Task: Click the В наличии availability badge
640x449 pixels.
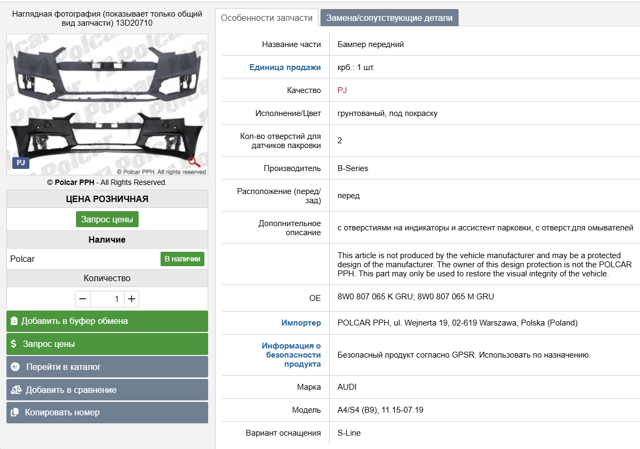Action: (x=182, y=259)
